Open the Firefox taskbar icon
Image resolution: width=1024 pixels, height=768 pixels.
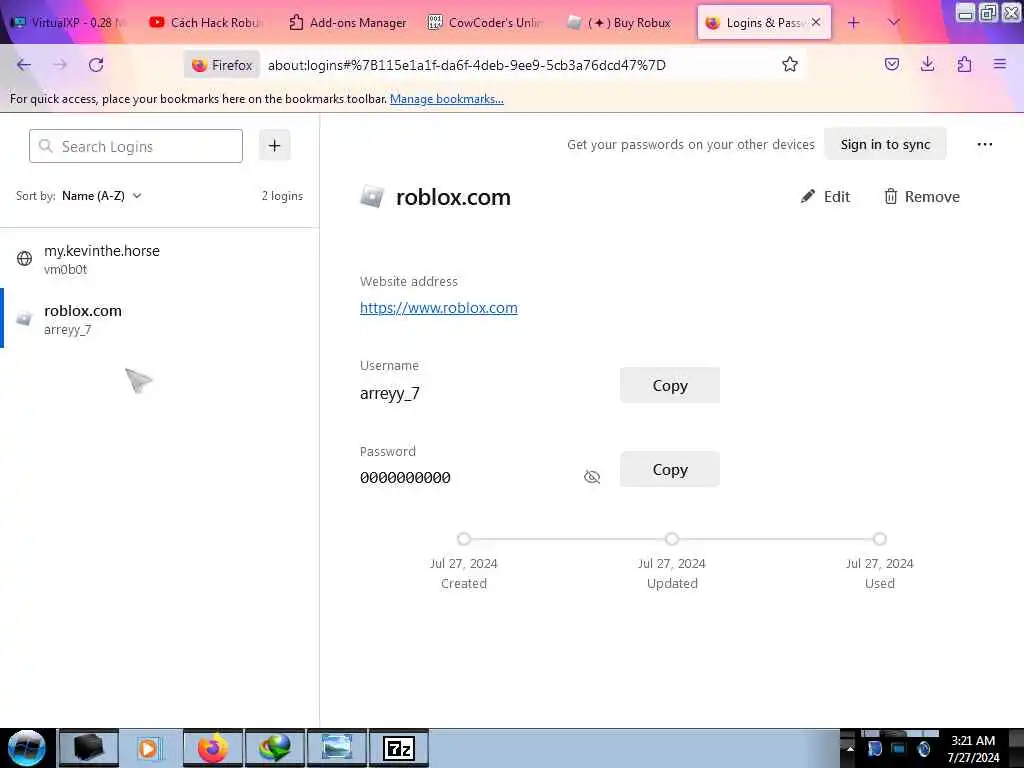point(213,748)
